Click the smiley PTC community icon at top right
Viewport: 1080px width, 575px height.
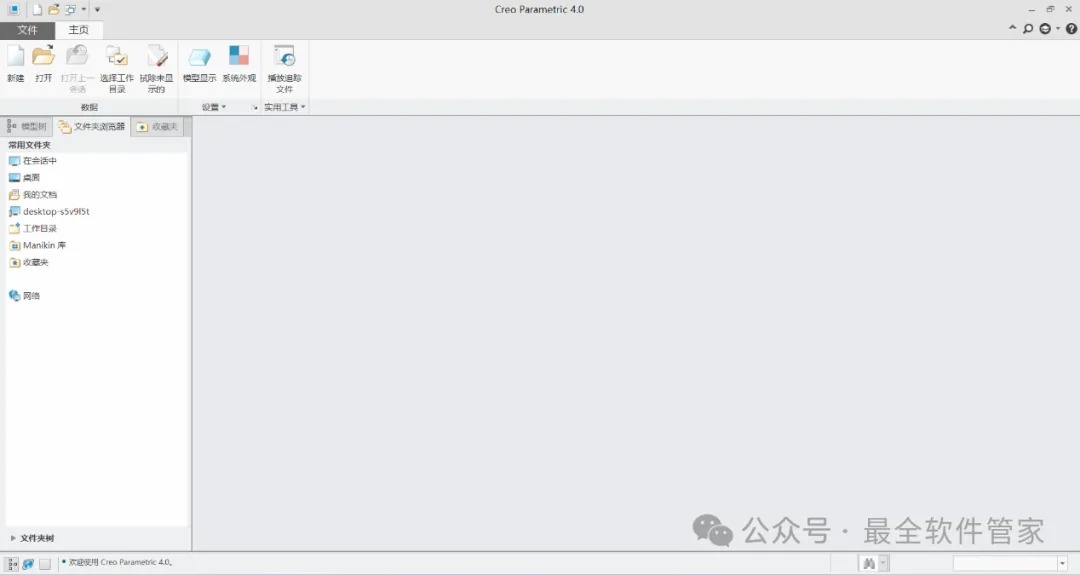tap(1046, 29)
